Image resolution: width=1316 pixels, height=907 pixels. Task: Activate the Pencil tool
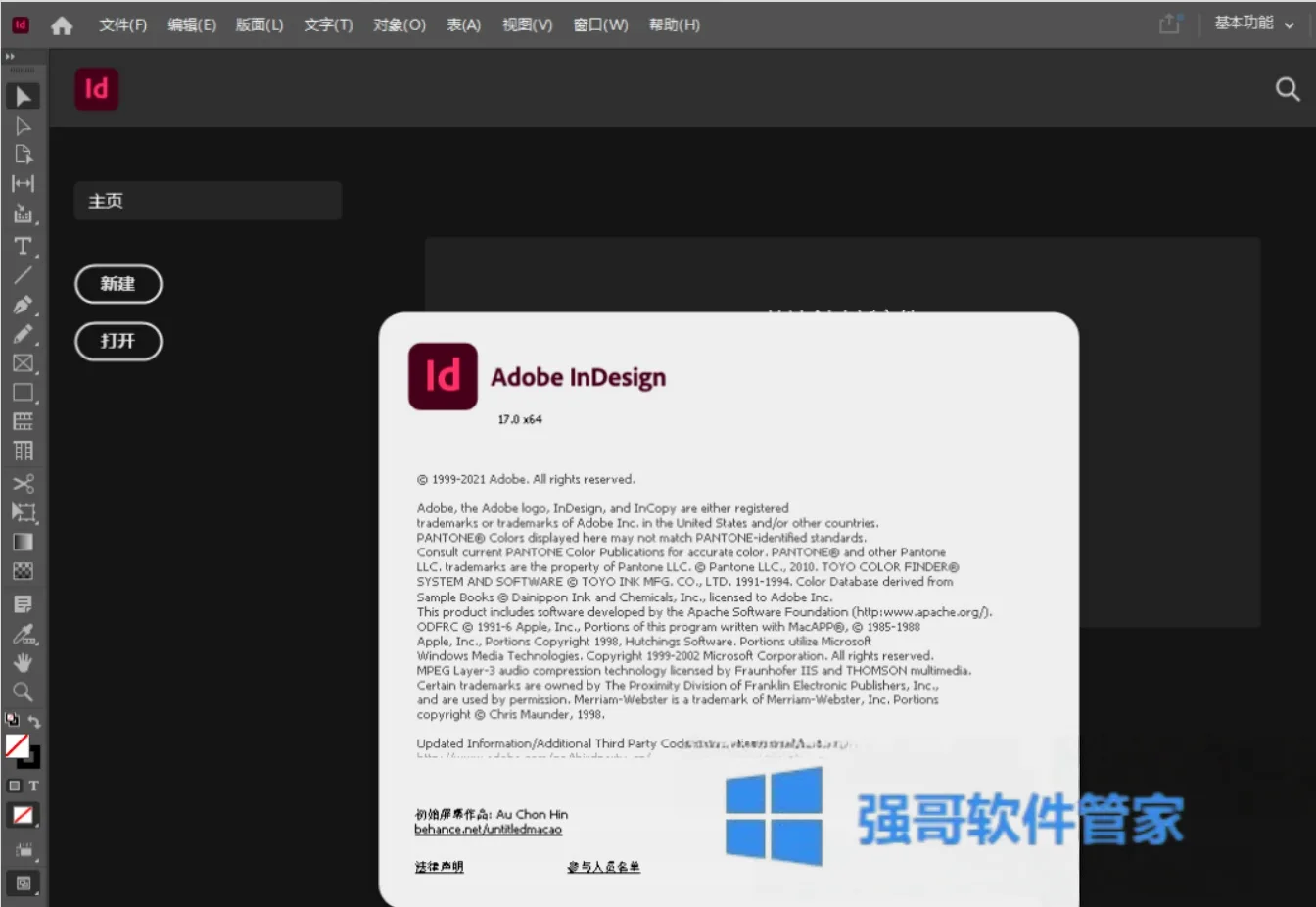(x=23, y=334)
